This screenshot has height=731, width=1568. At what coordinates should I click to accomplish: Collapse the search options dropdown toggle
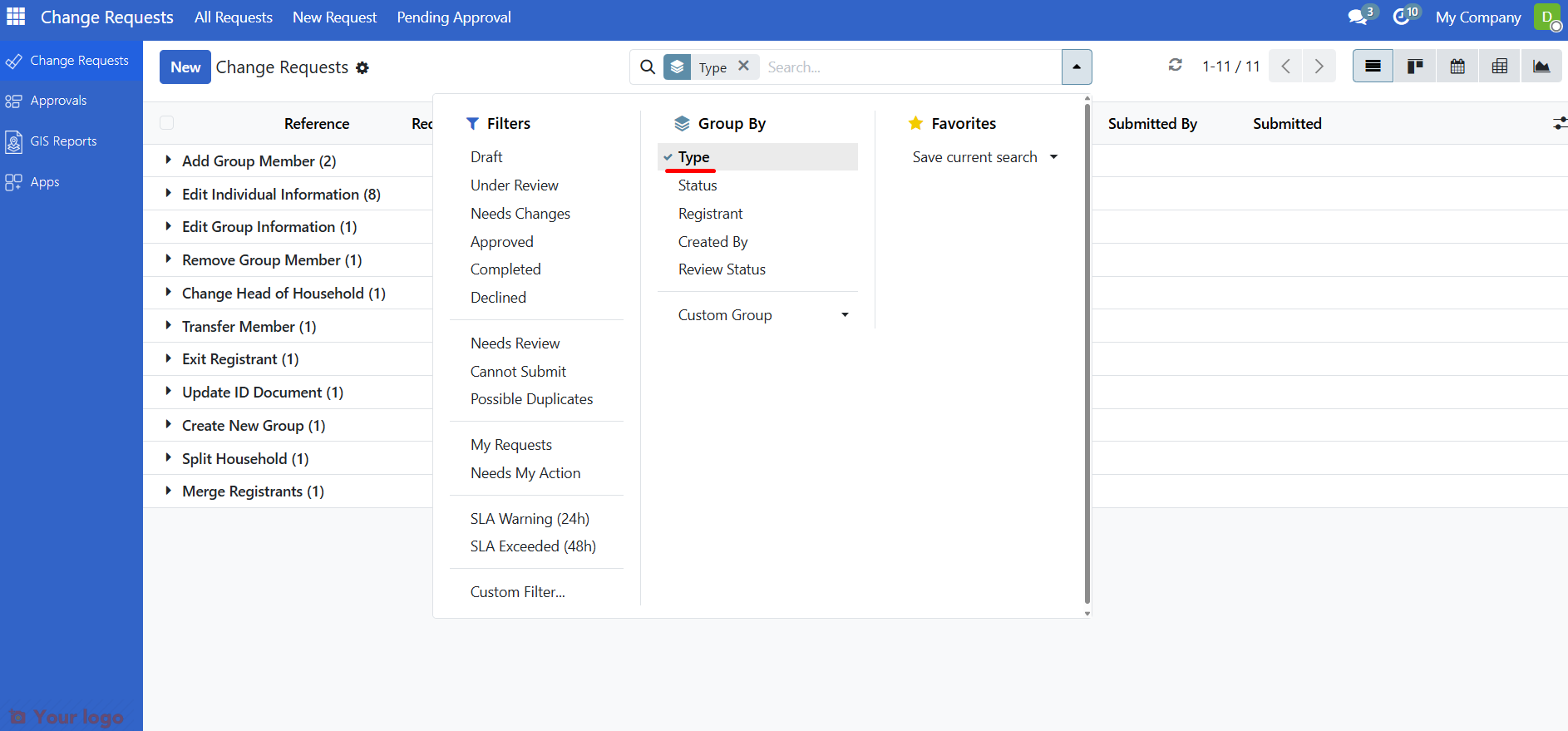pos(1077,67)
